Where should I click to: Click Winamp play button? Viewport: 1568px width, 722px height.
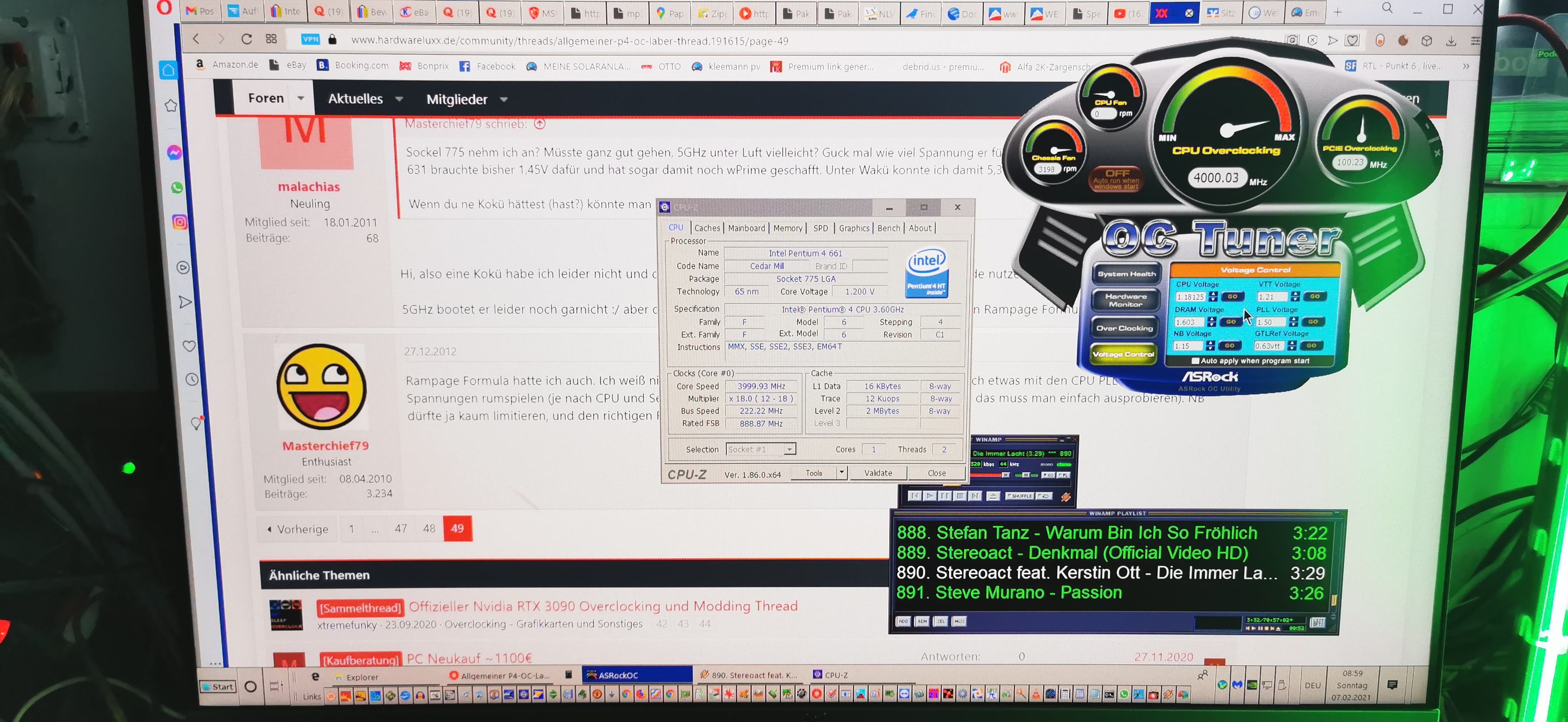(x=930, y=496)
